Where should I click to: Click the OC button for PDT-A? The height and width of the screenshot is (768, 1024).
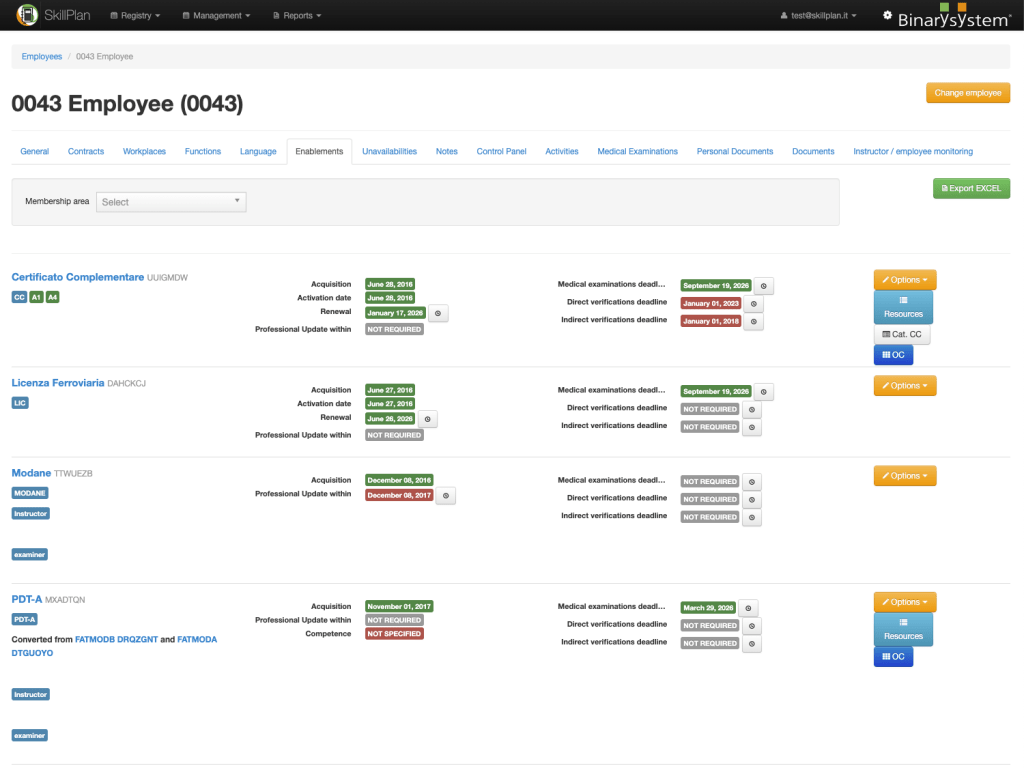click(x=893, y=656)
